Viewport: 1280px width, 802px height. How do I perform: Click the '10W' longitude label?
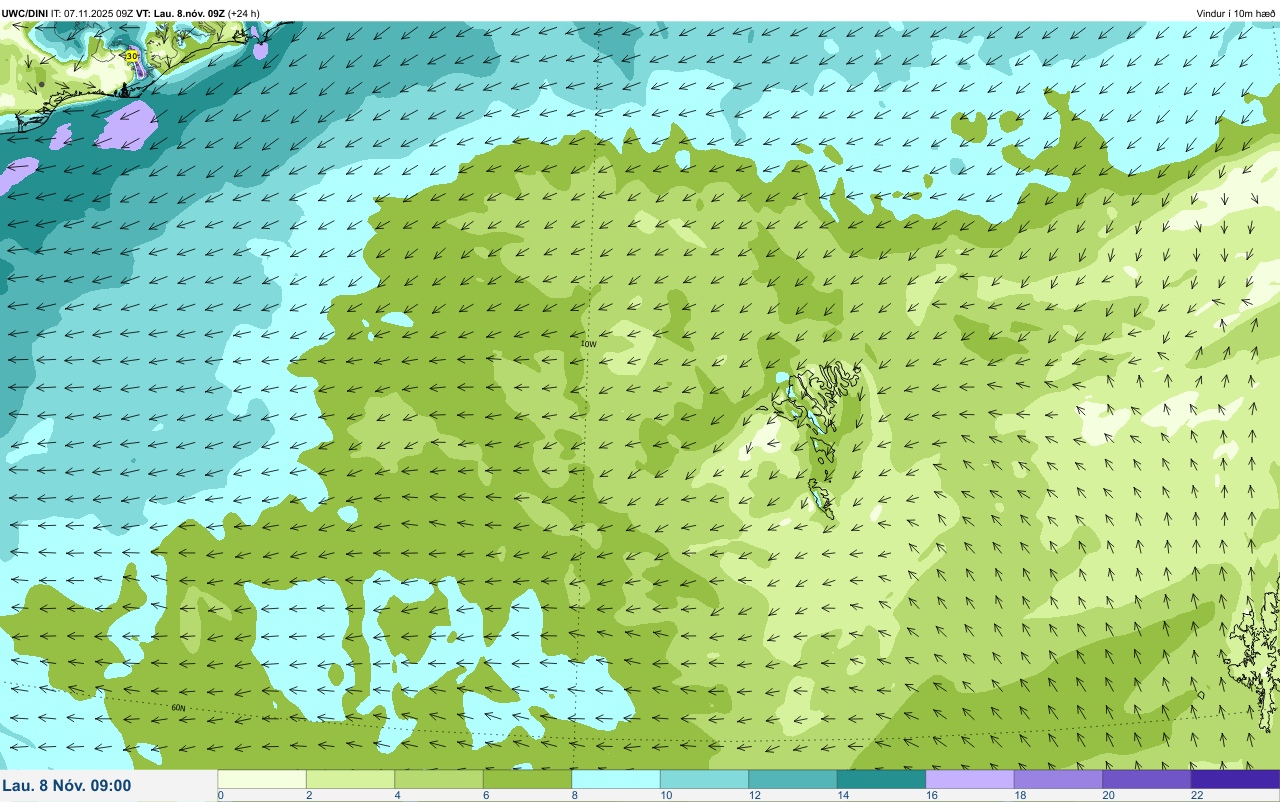pos(589,344)
